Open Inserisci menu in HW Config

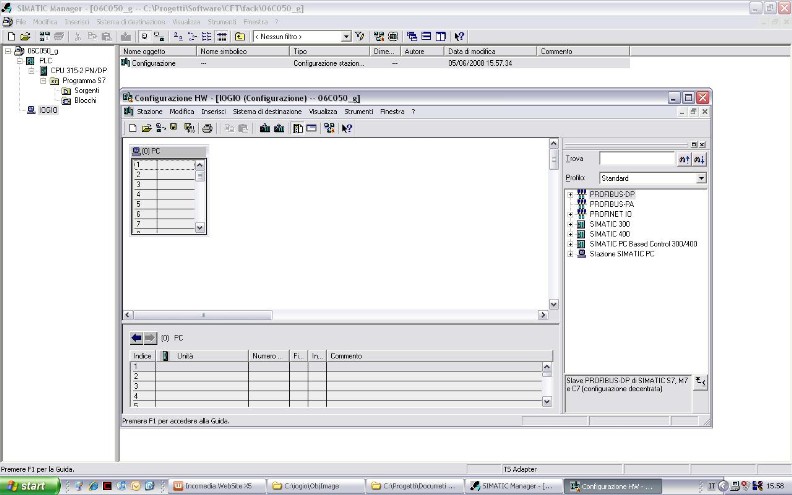pos(214,112)
